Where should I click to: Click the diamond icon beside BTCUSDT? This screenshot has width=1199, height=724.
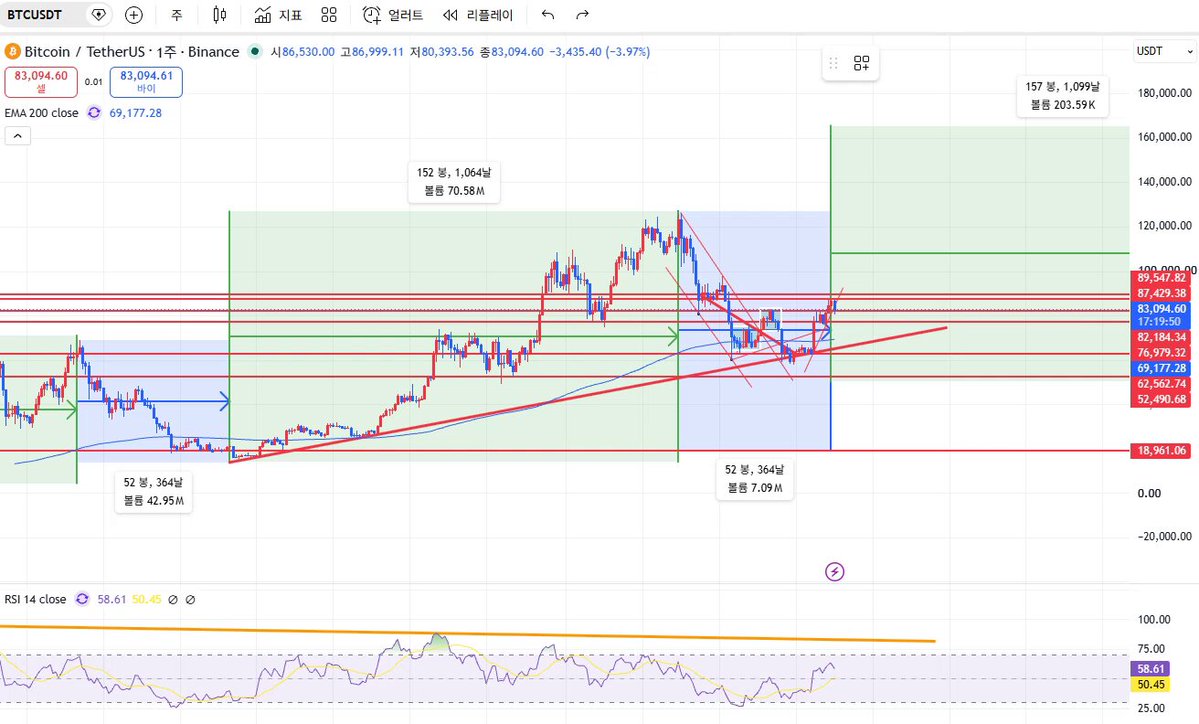(98, 15)
